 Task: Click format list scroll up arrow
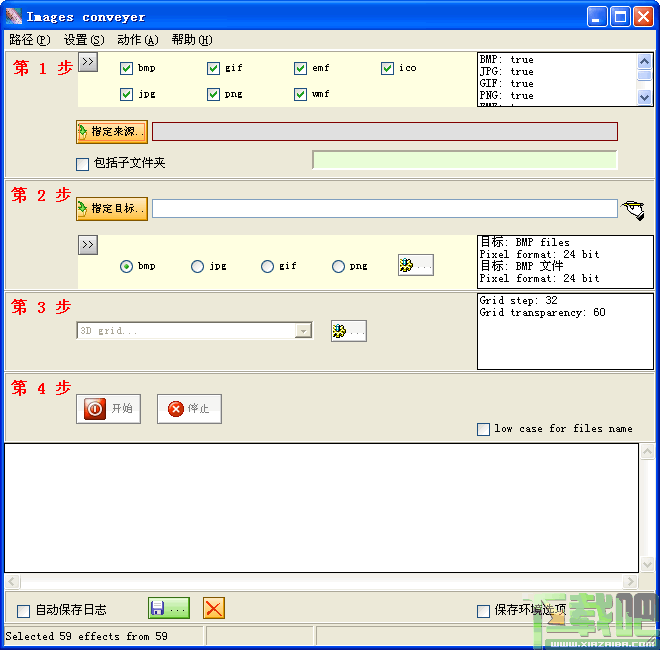pyautogui.click(x=644, y=62)
